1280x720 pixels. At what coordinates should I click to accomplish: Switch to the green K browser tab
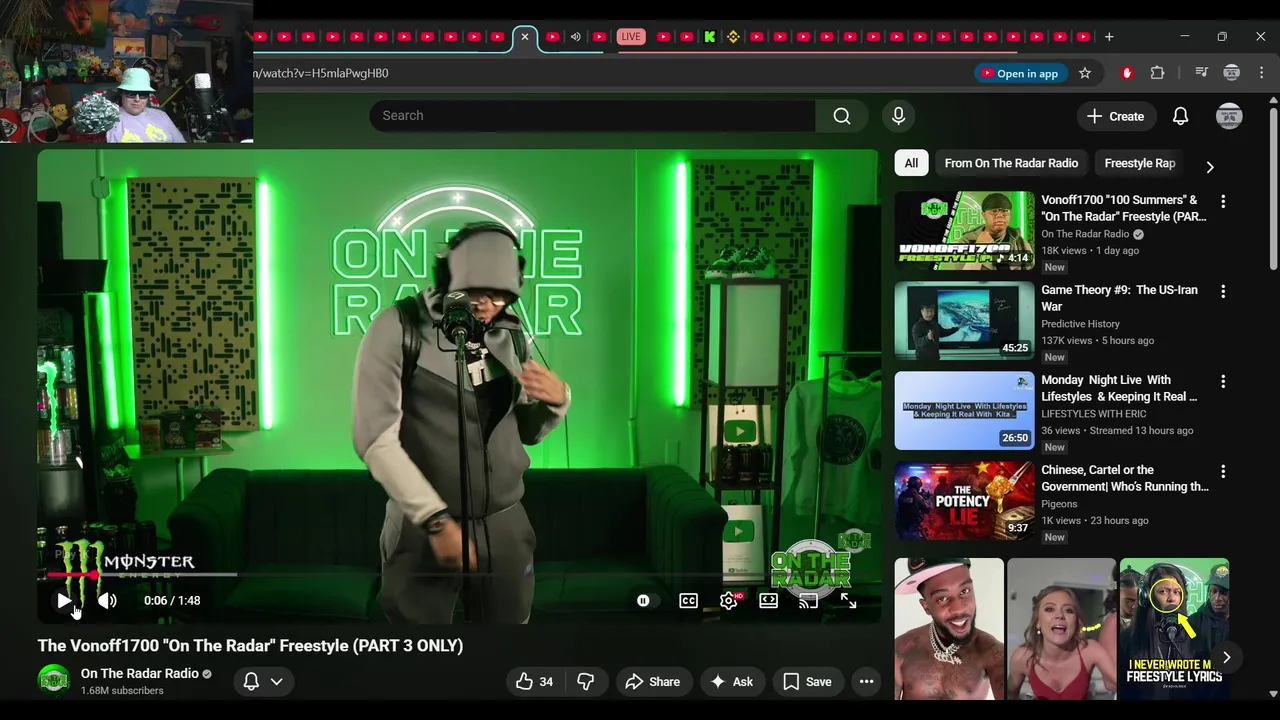coord(709,37)
